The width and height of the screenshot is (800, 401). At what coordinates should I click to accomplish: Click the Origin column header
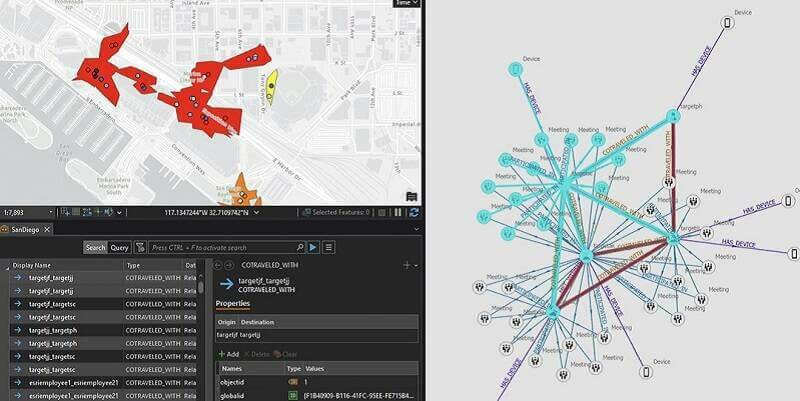pos(227,322)
